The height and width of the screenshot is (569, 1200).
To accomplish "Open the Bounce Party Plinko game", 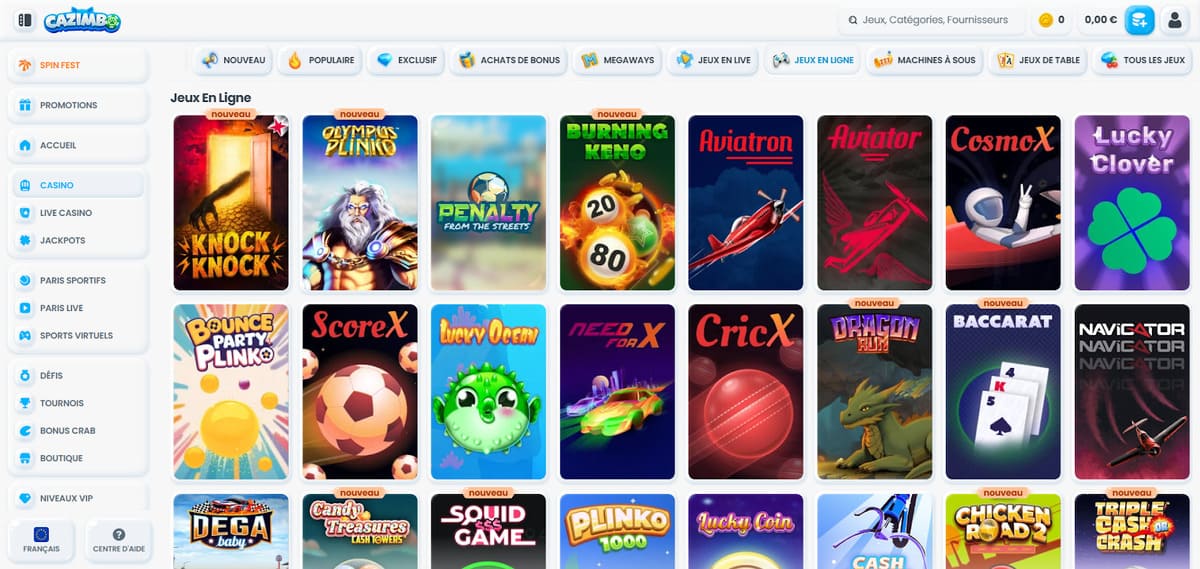I will [231, 392].
